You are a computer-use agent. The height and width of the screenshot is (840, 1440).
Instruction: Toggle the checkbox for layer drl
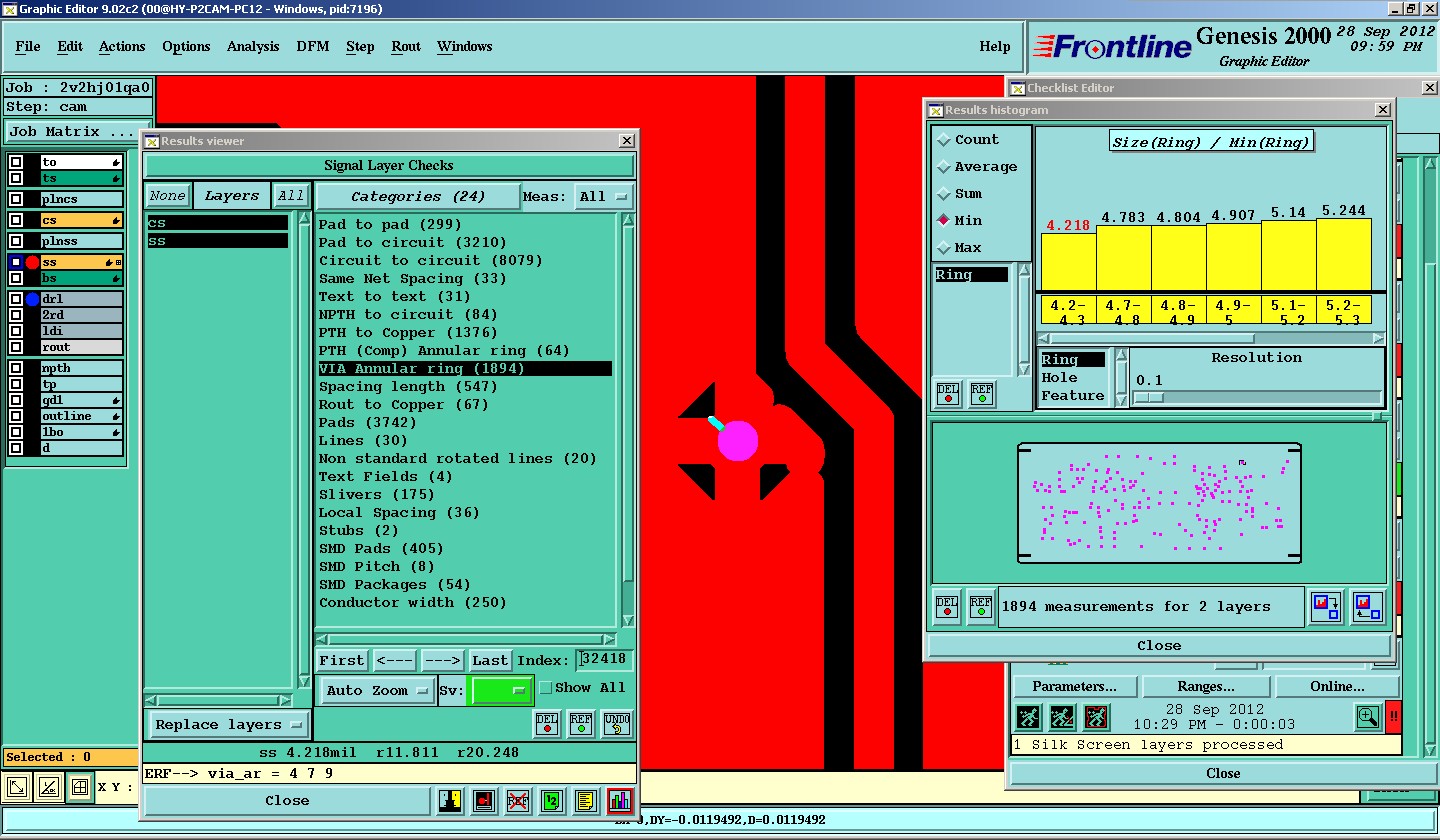pyautogui.click(x=16, y=299)
